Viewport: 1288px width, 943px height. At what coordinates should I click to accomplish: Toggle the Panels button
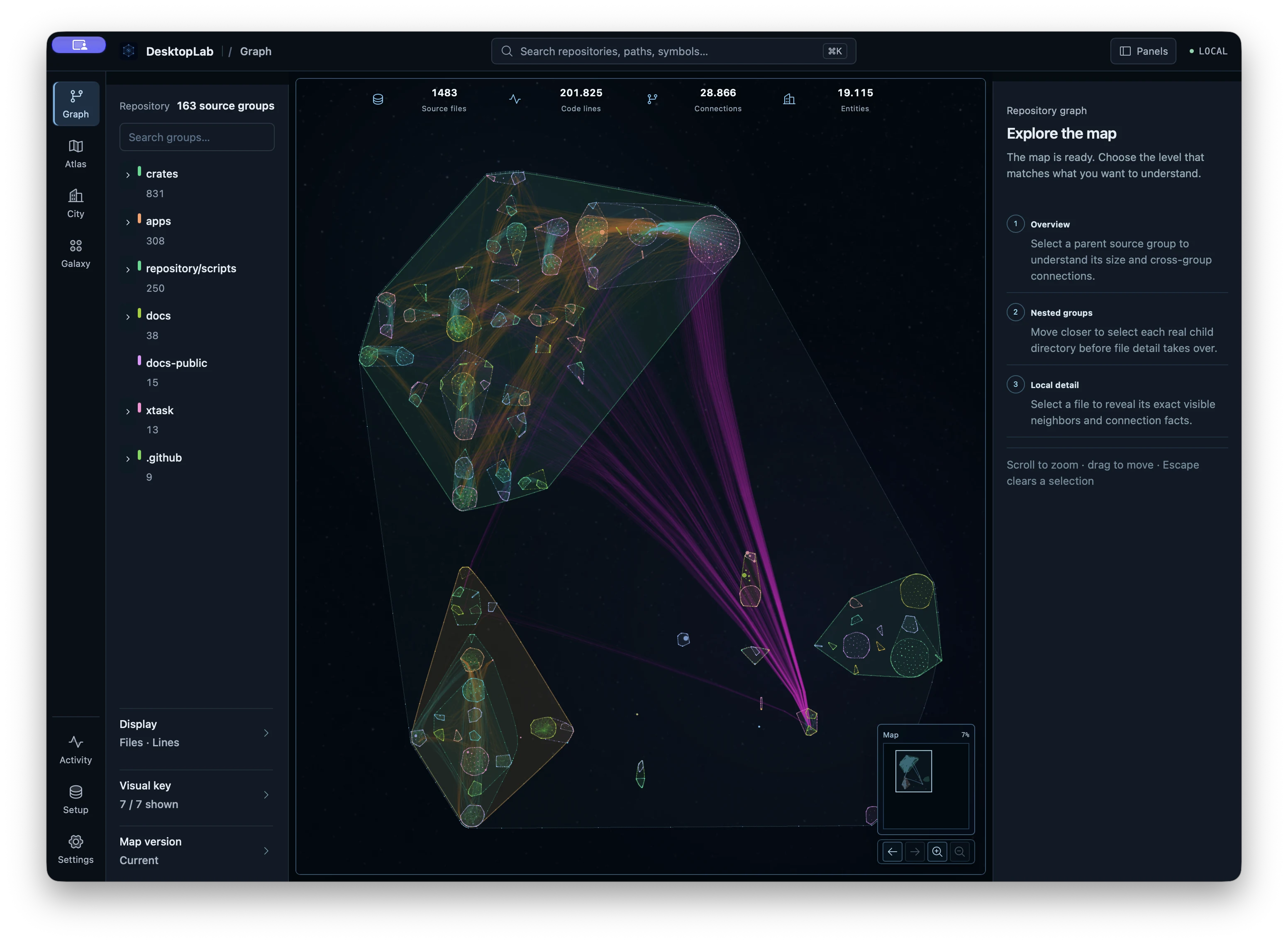coord(1143,51)
